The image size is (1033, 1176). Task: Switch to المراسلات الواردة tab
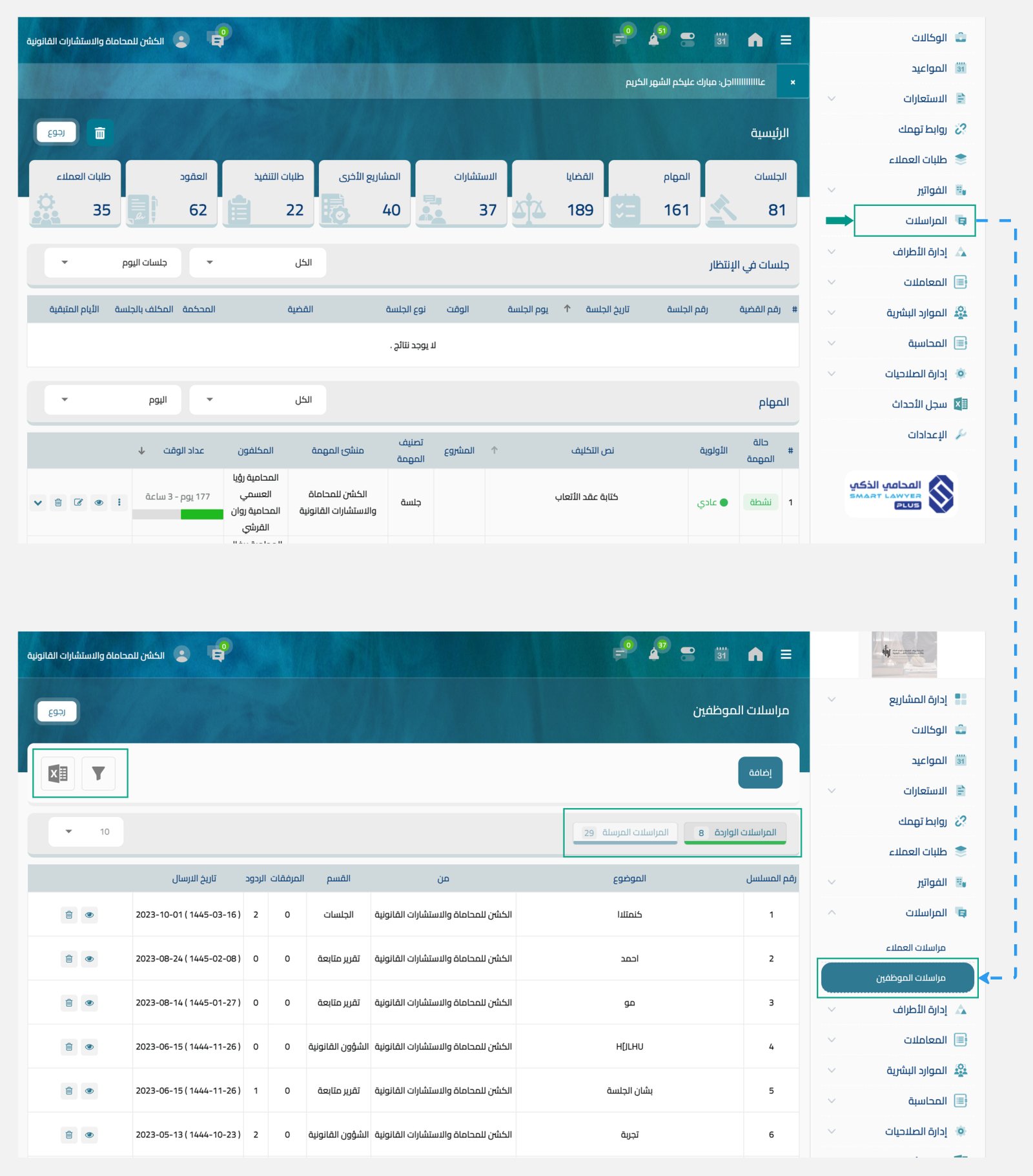735,833
